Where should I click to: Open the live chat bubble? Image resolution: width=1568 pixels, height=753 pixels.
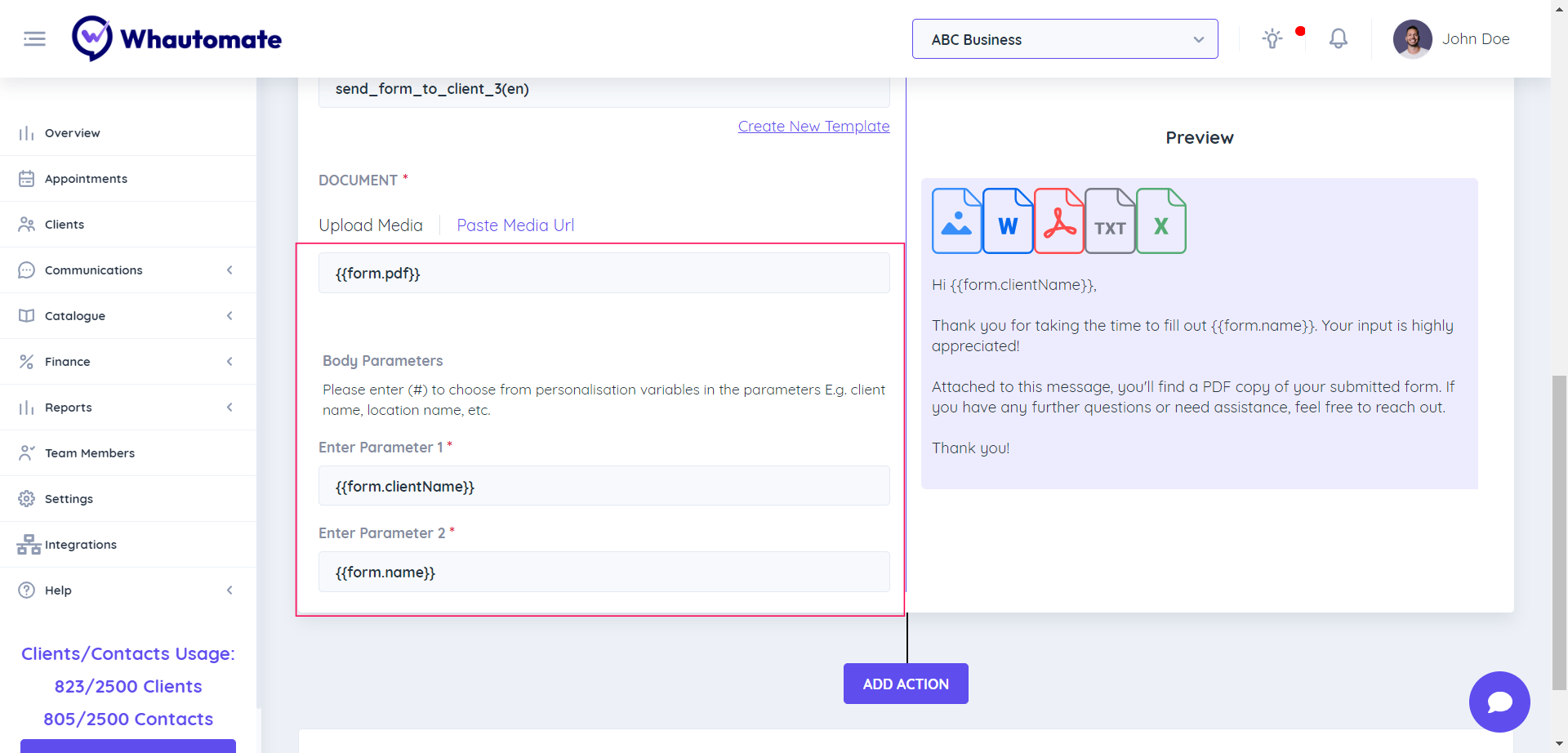pyautogui.click(x=1499, y=702)
